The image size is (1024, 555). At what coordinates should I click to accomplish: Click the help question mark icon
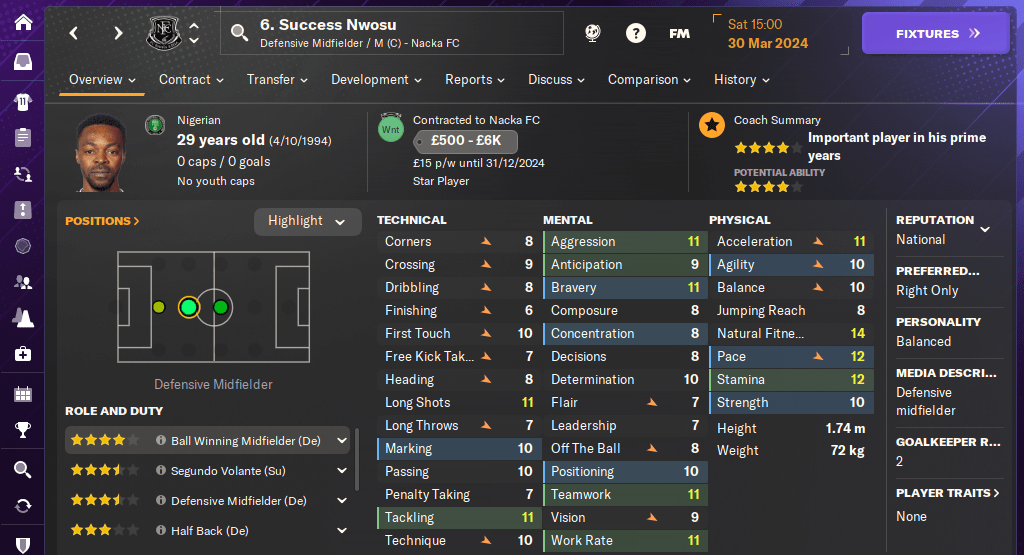[x=635, y=33]
